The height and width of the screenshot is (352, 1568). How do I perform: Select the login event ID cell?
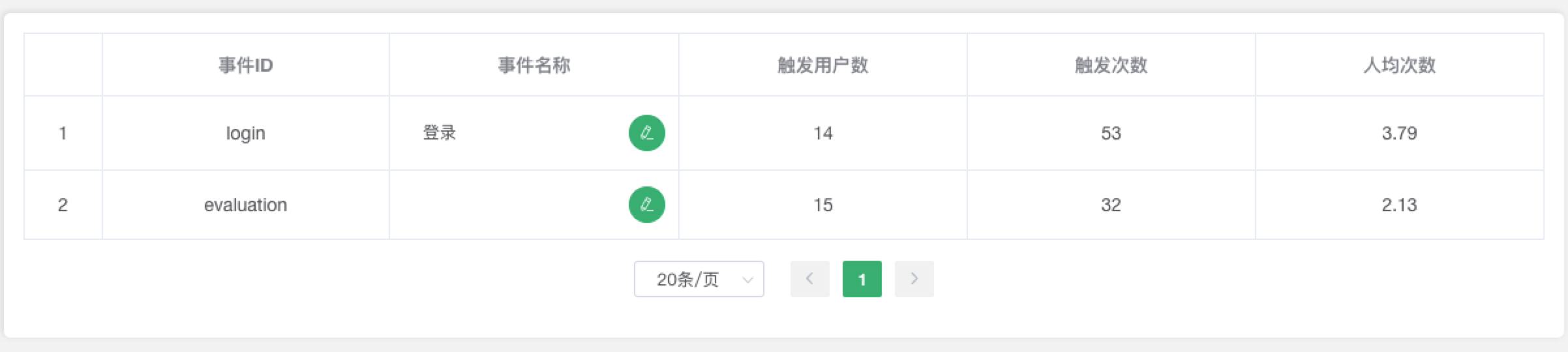[245, 133]
